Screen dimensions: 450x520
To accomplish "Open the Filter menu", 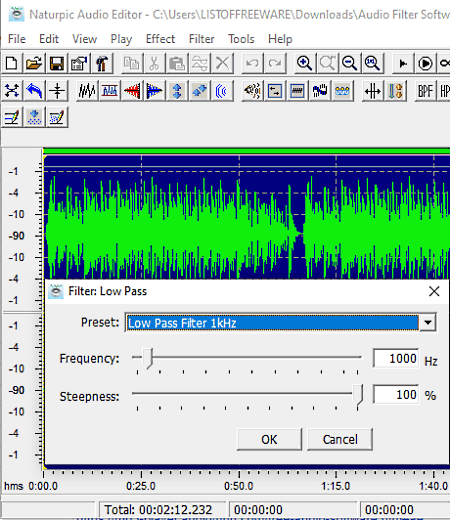I will click(201, 39).
